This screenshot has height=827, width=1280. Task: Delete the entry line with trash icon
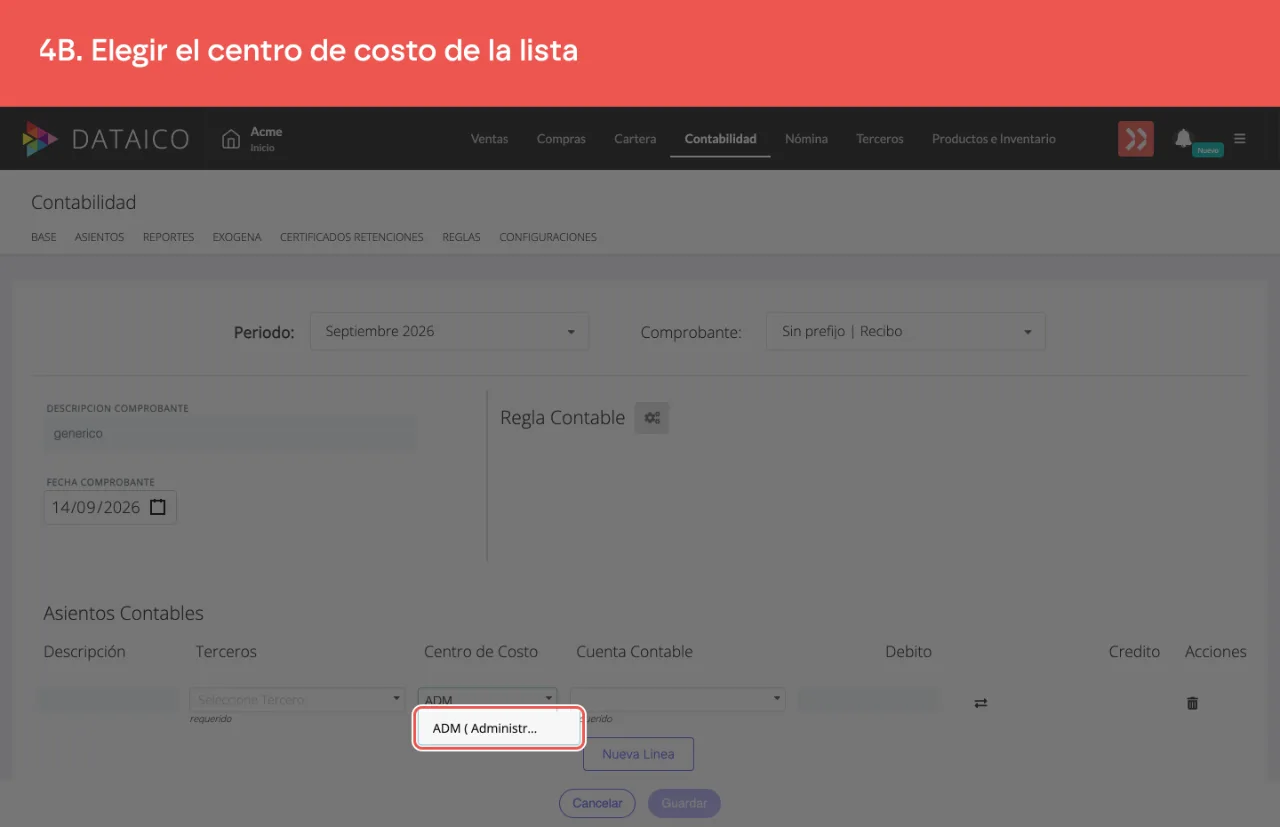(x=1192, y=703)
